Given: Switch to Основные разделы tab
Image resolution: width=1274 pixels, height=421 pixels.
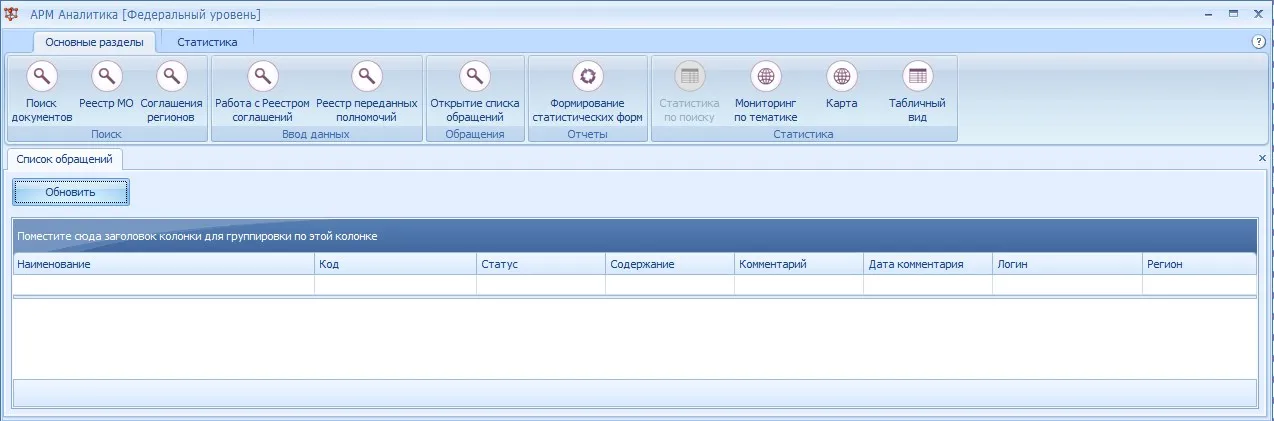Looking at the screenshot, I should [x=94, y=42].
